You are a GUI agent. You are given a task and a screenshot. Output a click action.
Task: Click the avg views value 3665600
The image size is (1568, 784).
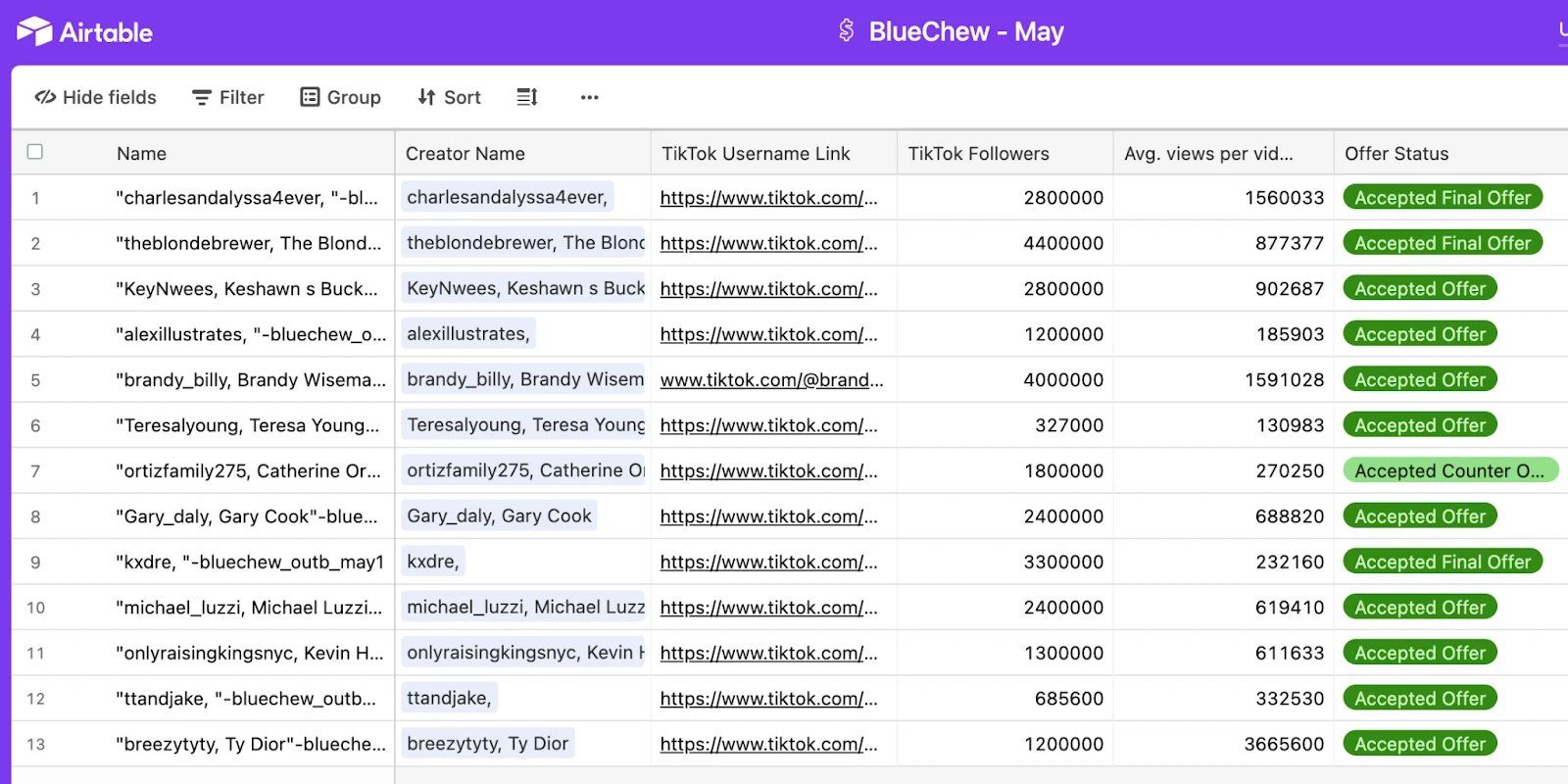coord(1284,745)
